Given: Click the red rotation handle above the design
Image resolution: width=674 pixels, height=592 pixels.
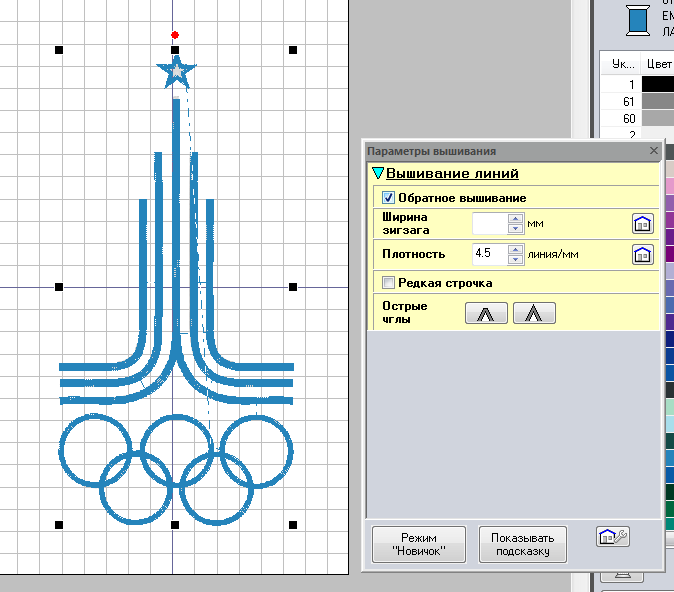Looking at the screenshot, I should click(175, 34).
